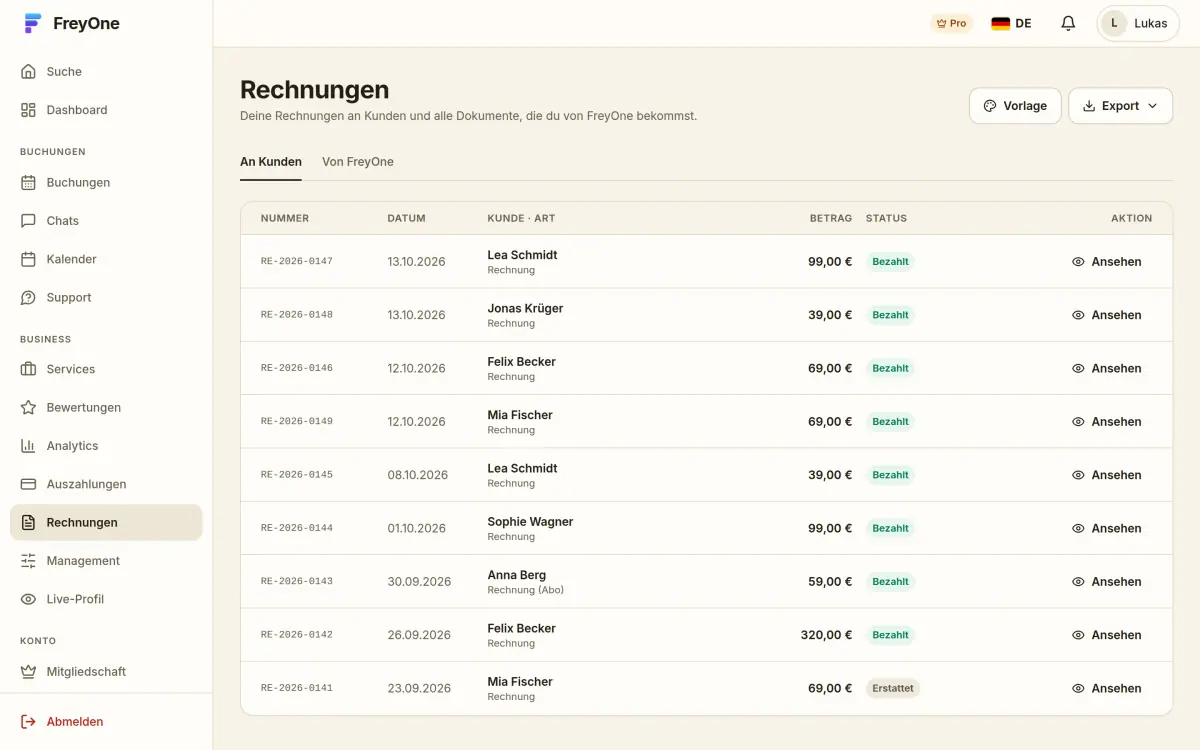Viewport: 1200px width, 750px height.
Task: Click the date 01.10.2026
Action: click(416, 528)
